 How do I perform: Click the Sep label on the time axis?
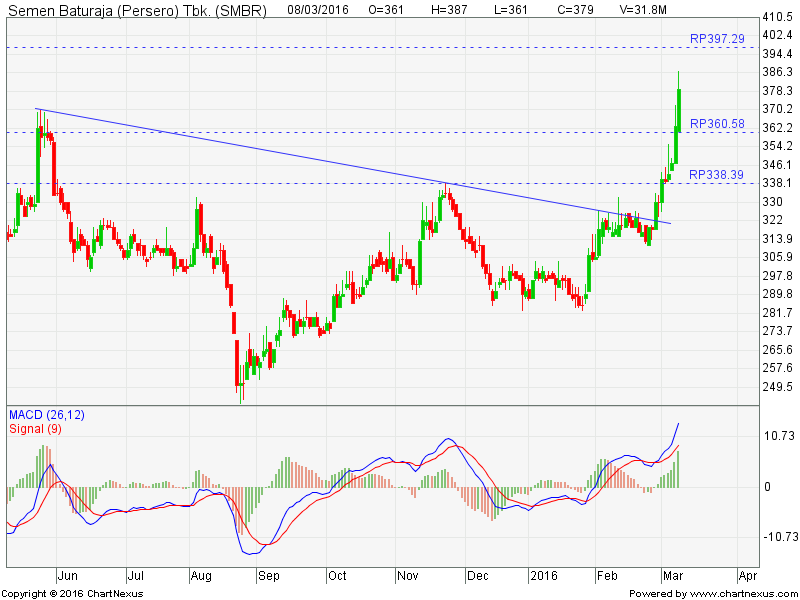[269, 577]
